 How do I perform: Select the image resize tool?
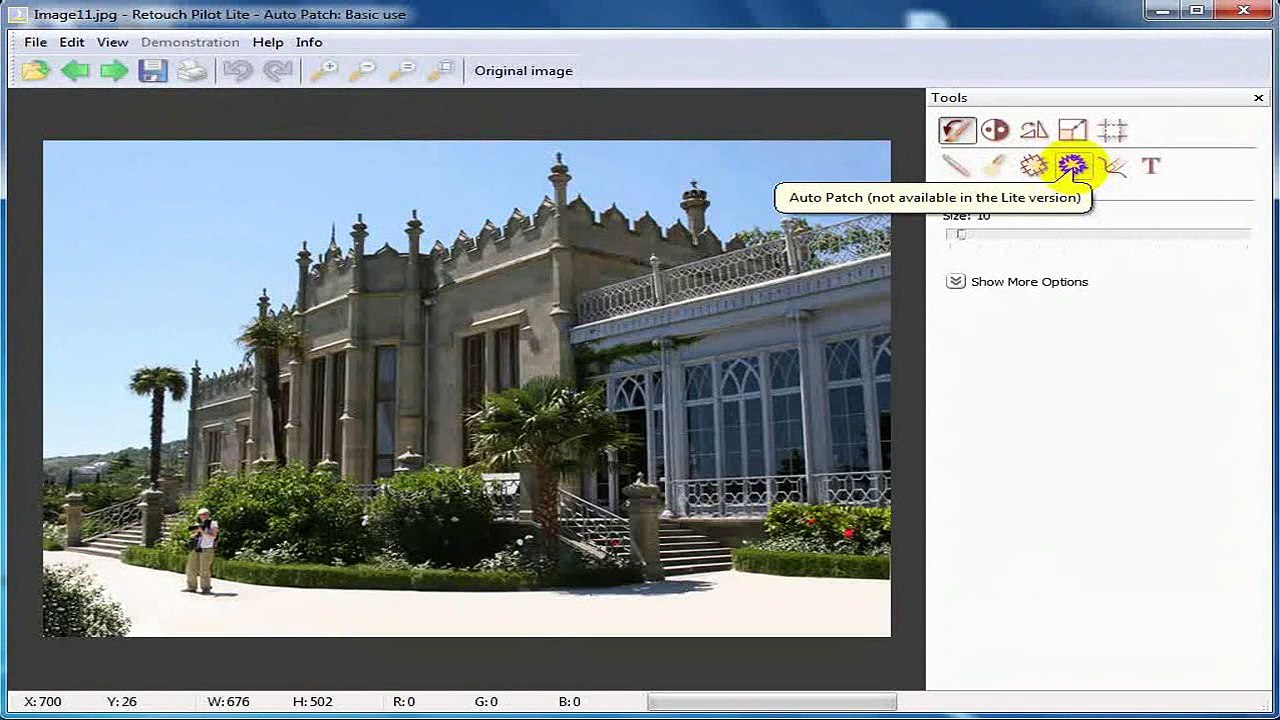pos(1072,130)
